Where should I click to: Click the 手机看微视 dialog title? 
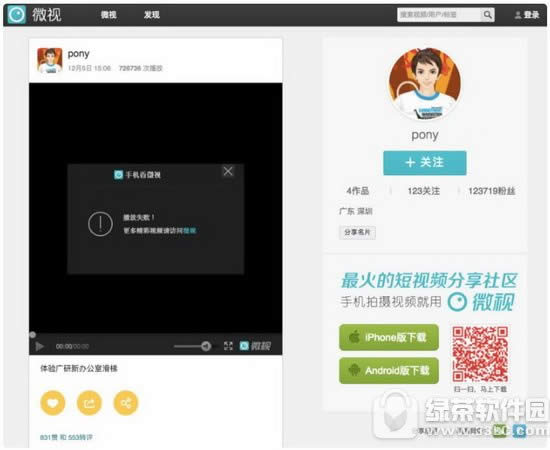click(x=138, y=175)
